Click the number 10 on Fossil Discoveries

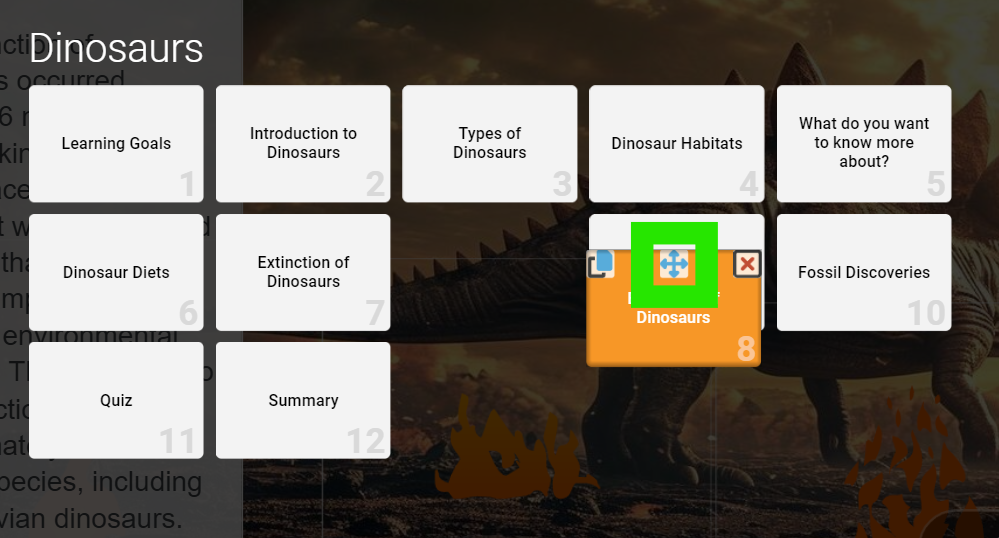926,313
